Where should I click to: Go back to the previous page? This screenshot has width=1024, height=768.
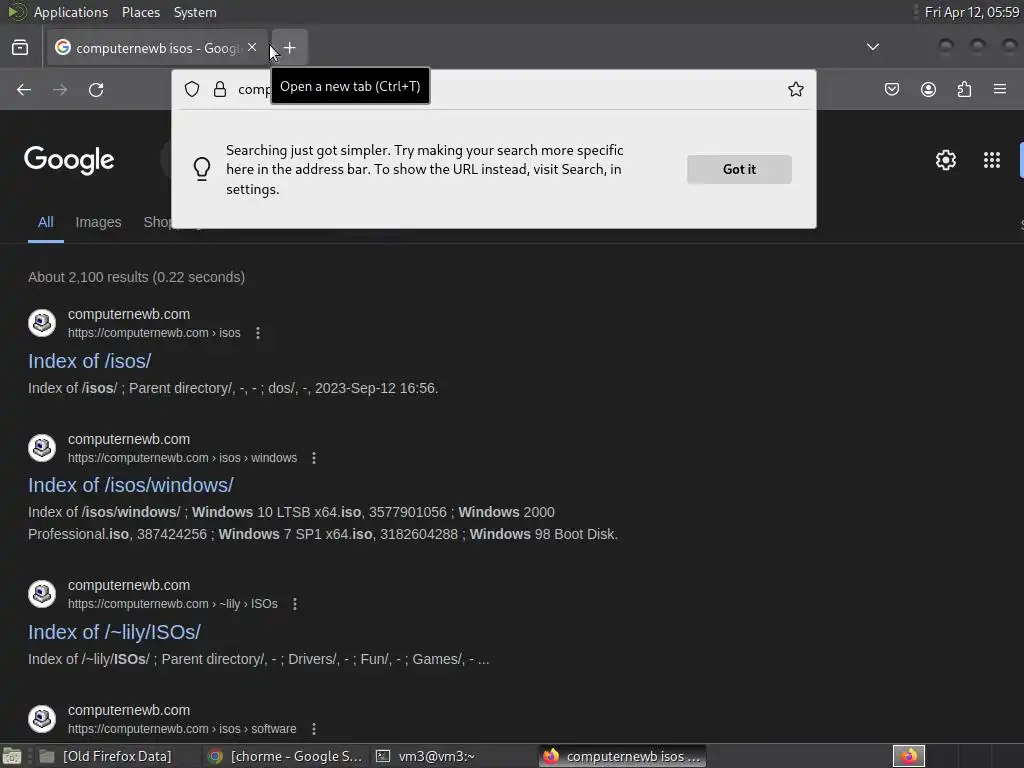(x=24, y=89)
